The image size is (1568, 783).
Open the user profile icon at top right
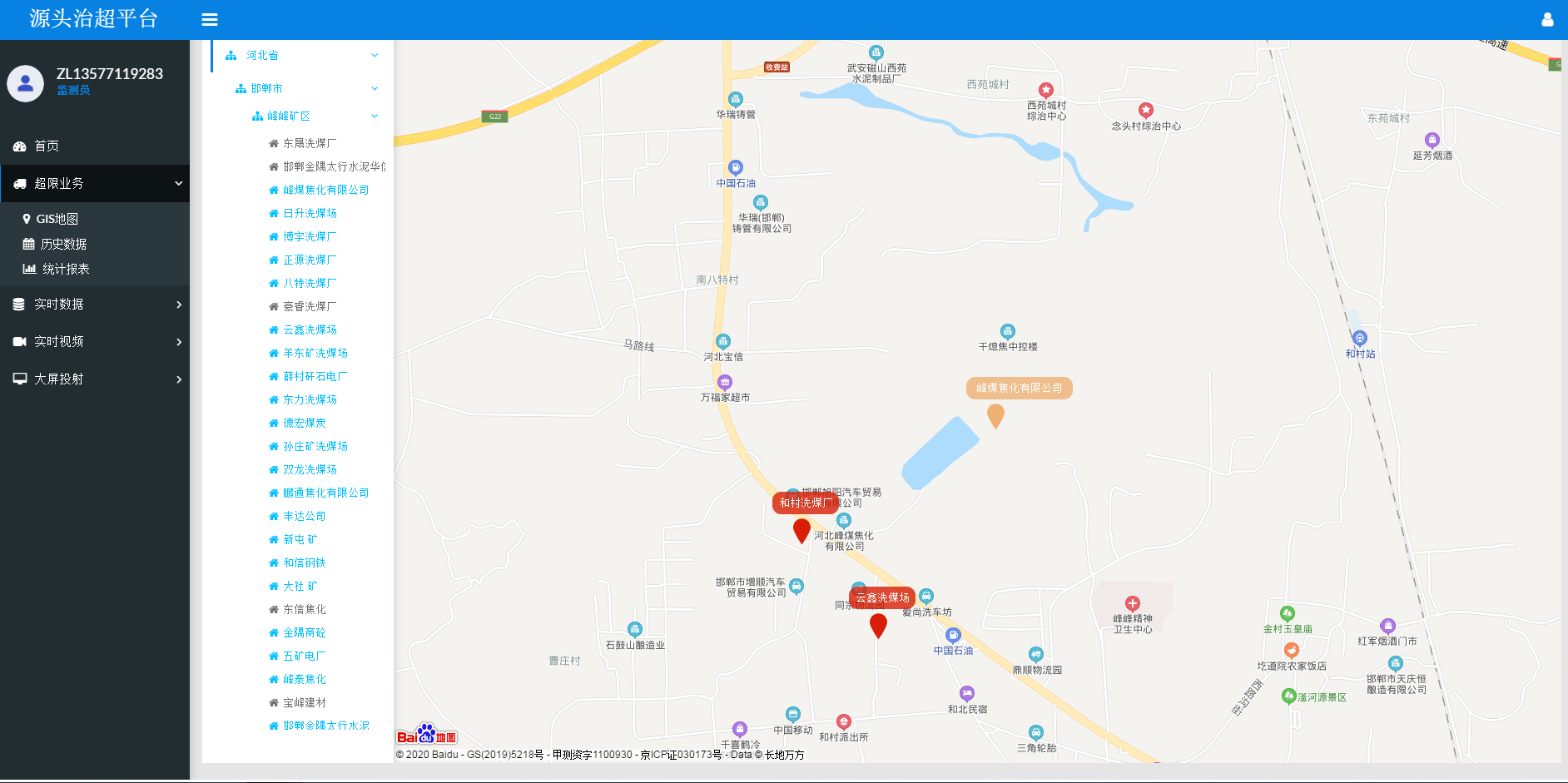1547,19
